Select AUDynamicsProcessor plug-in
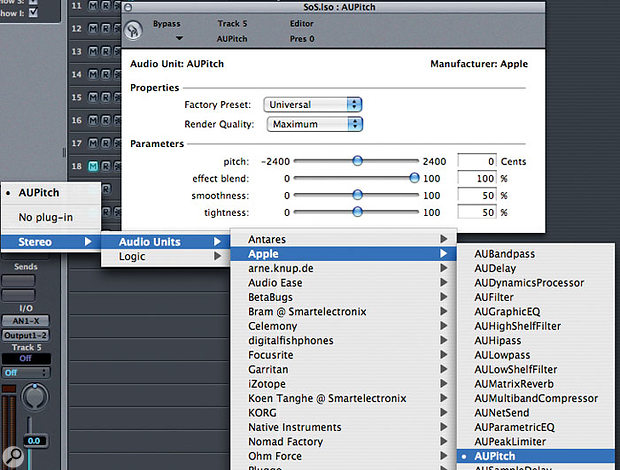The width and height of the screenshot is (620, 470). [x=536, y=283]
